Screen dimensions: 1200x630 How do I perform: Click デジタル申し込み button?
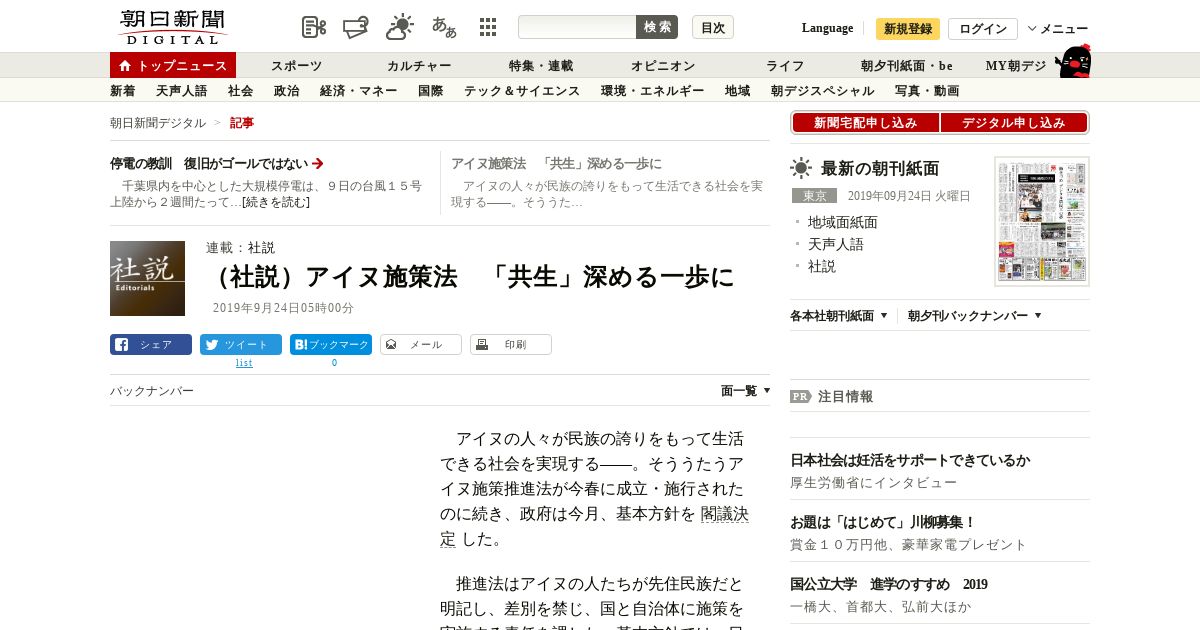coord(1014,123)
